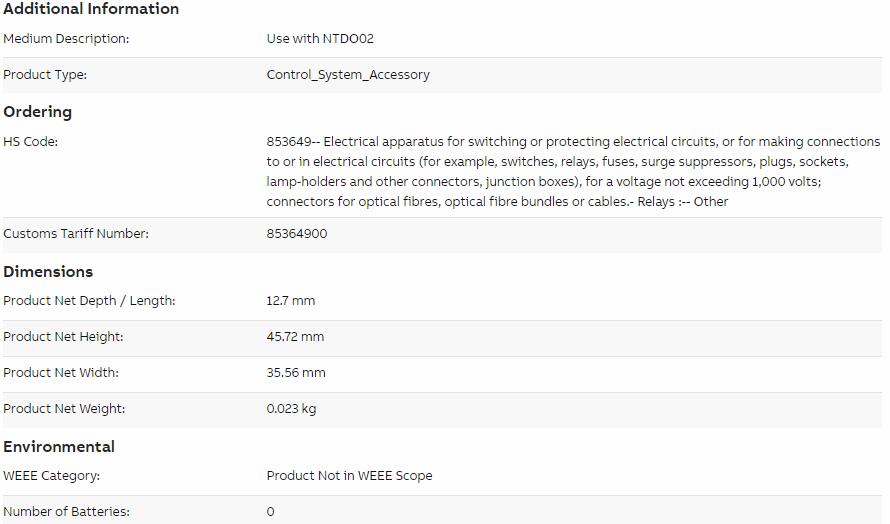Screen dimensions: 890x524
Task: Click the Dimensions section heading
Action: (48, 271)
